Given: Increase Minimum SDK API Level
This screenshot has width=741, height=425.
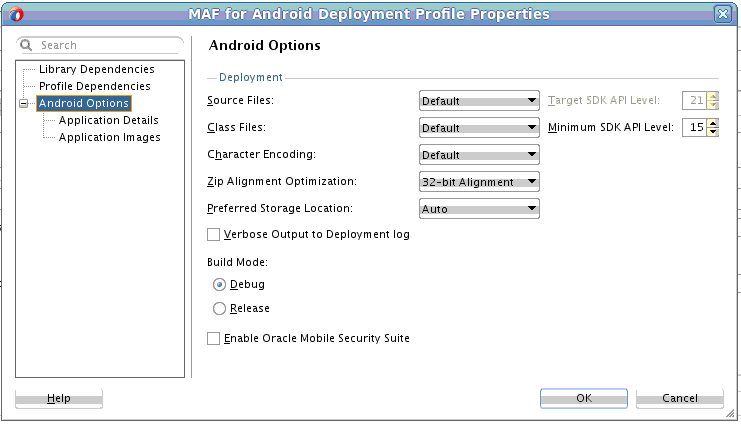Looking at the screenshot, I should [713, 123].
